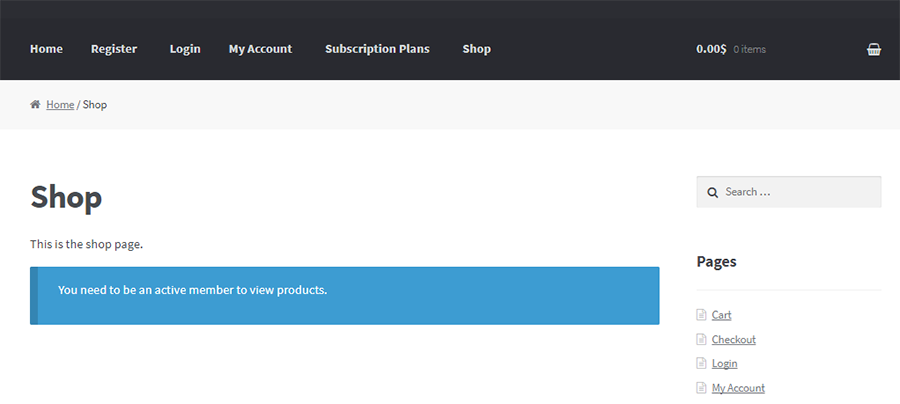
Task: Click the page icon beside Cart
Action: pos(701,314)
